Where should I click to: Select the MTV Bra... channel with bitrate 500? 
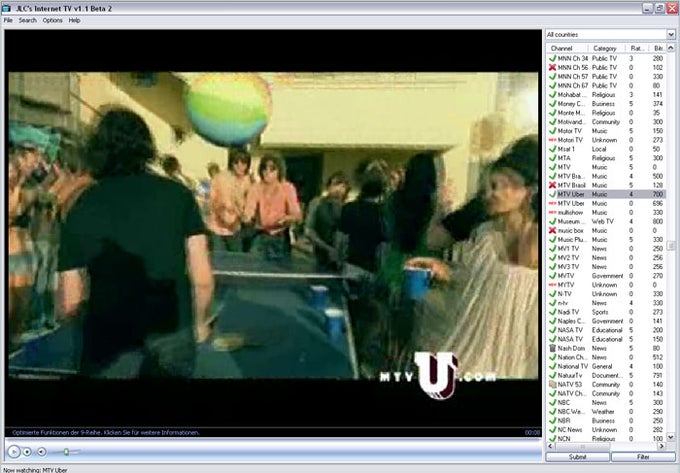coord(606,176)
